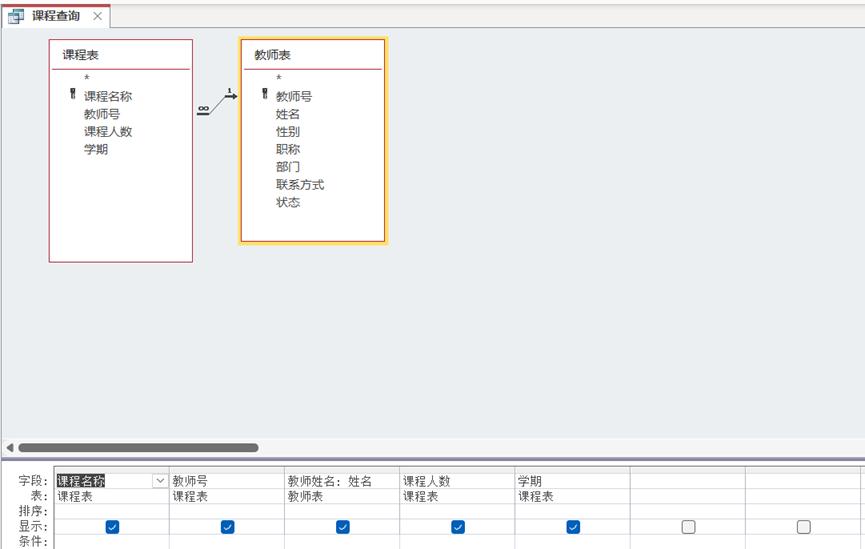Select 课程人数 field in 课程表 list
Screen dimensions: 865x549
(108, 132)
